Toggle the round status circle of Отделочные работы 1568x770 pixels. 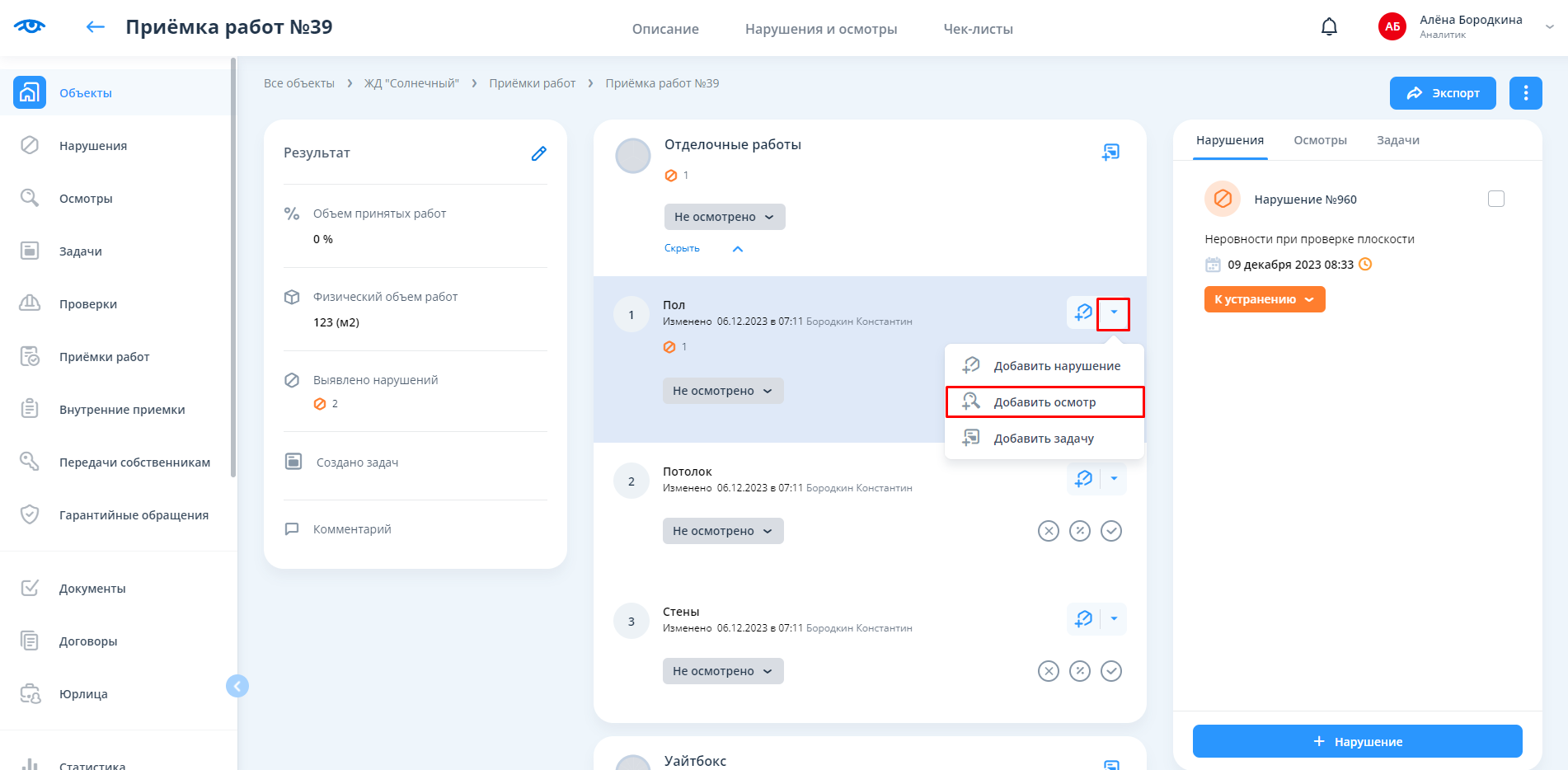click(x=633, y=156)
